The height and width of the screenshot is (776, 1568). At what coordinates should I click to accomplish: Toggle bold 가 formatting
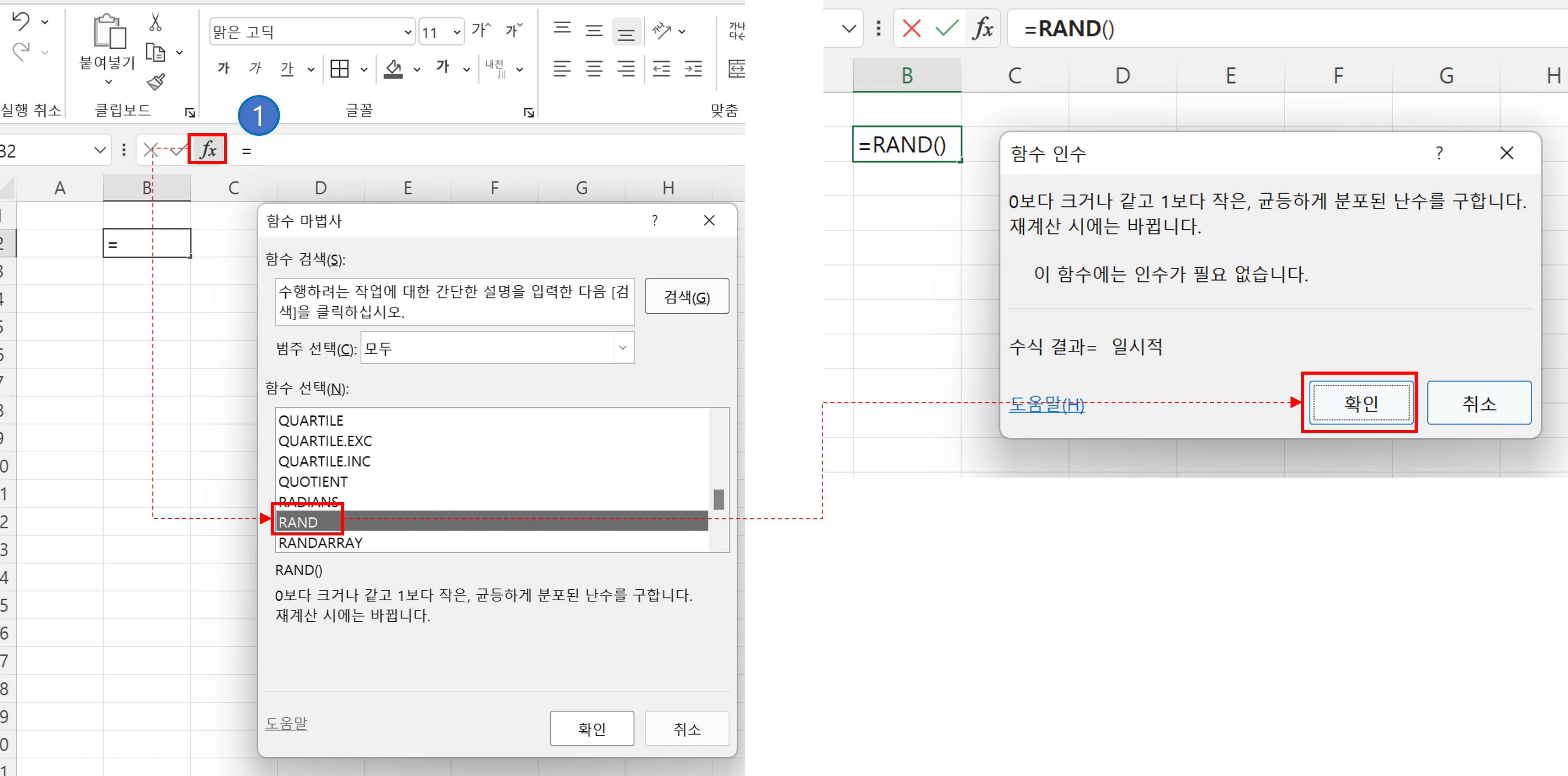coord(223,69)
